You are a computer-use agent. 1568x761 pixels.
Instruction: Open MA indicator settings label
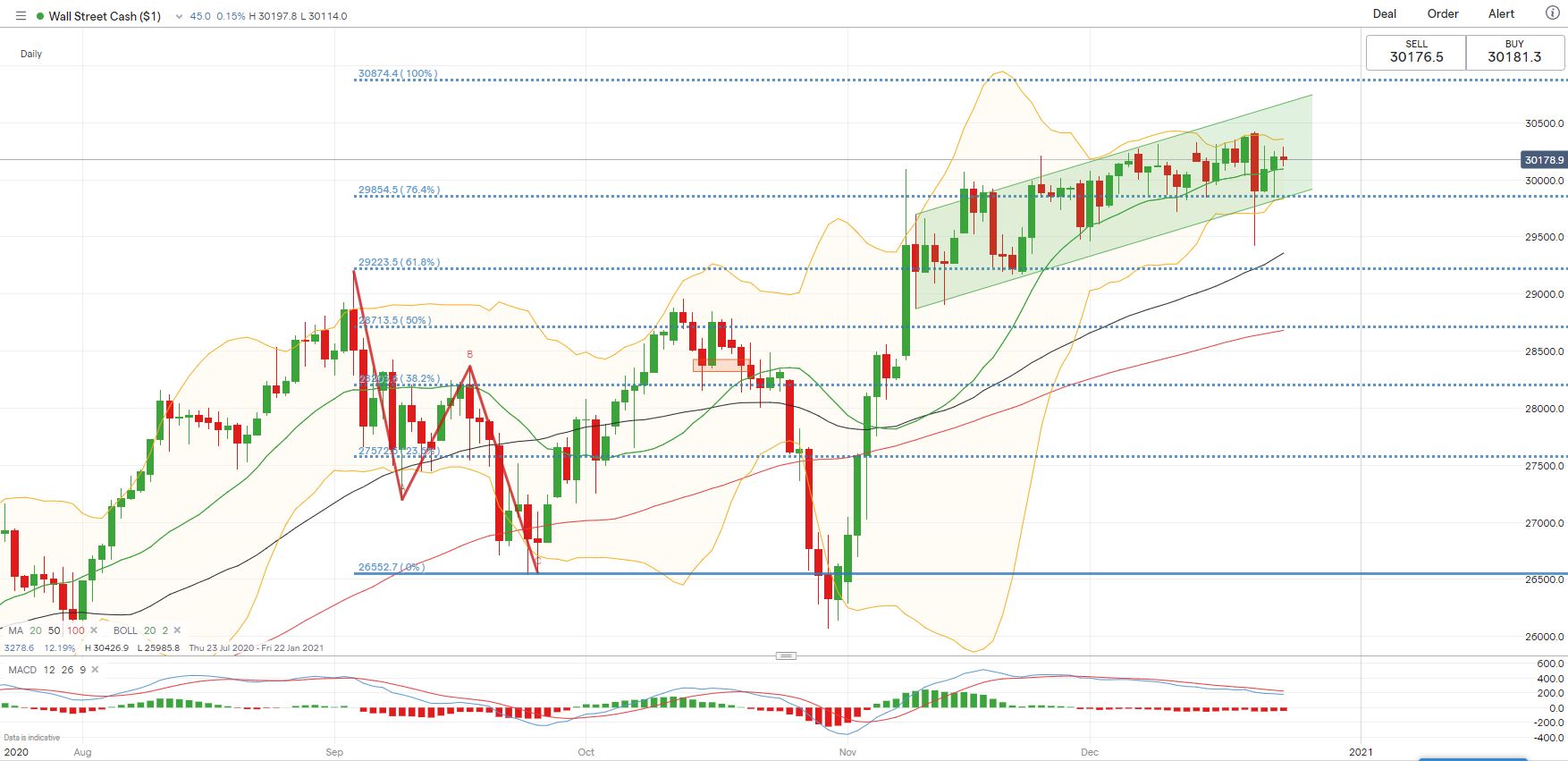pyautogui.click(x=16, y=630)
